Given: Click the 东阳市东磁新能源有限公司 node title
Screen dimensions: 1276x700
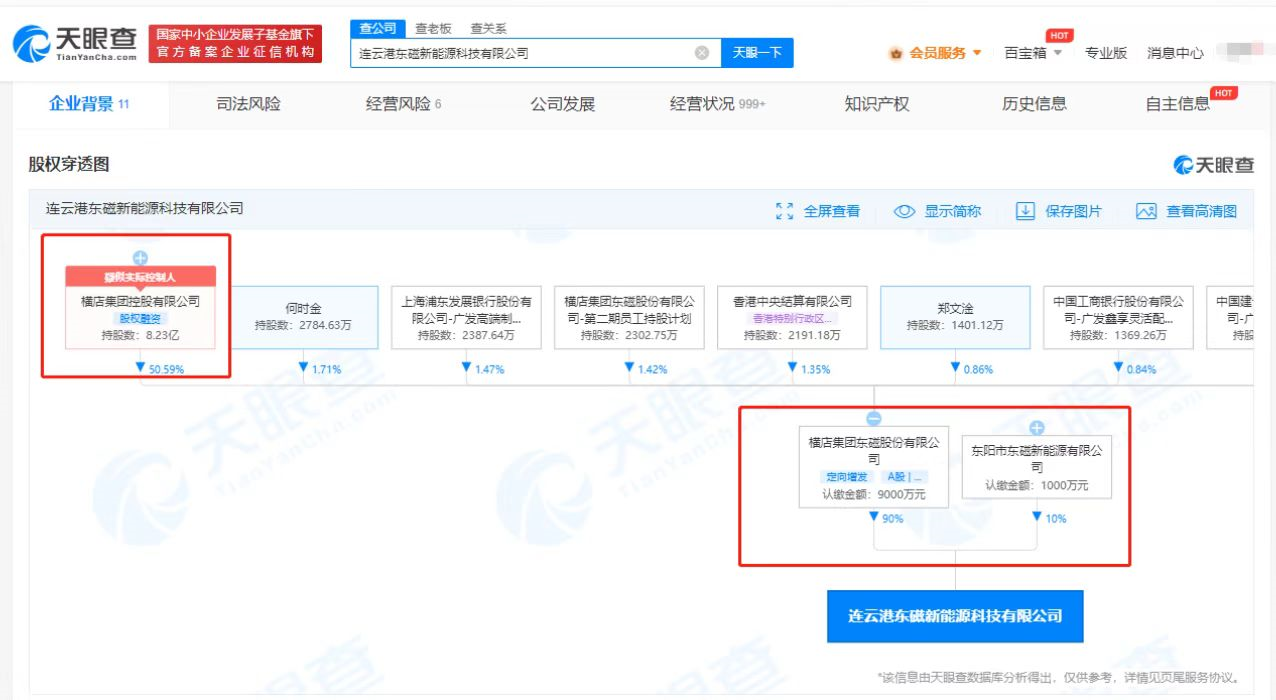Looking at the screenshot, I should point(1037,459).
